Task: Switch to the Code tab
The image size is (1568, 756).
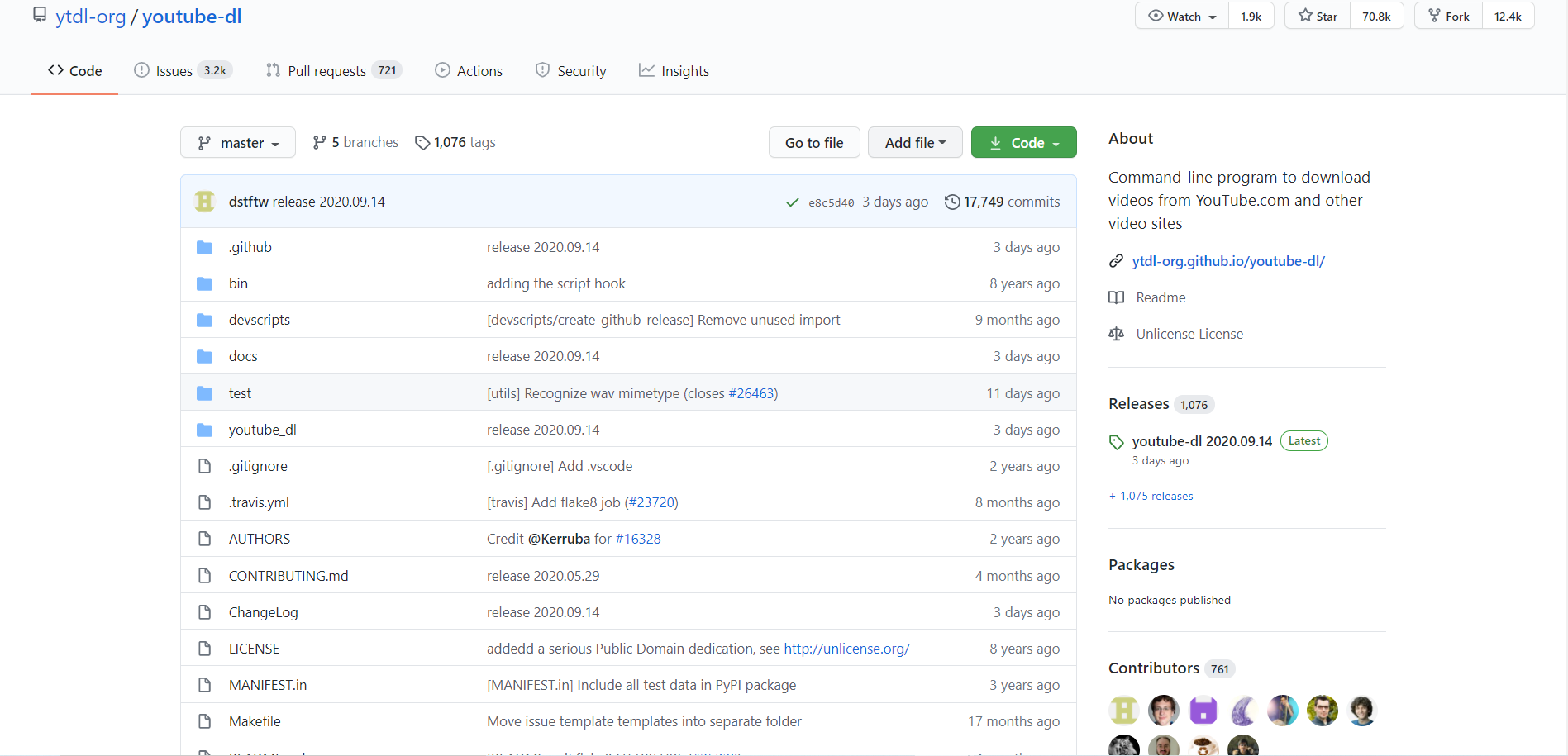Action: point(74,71)
